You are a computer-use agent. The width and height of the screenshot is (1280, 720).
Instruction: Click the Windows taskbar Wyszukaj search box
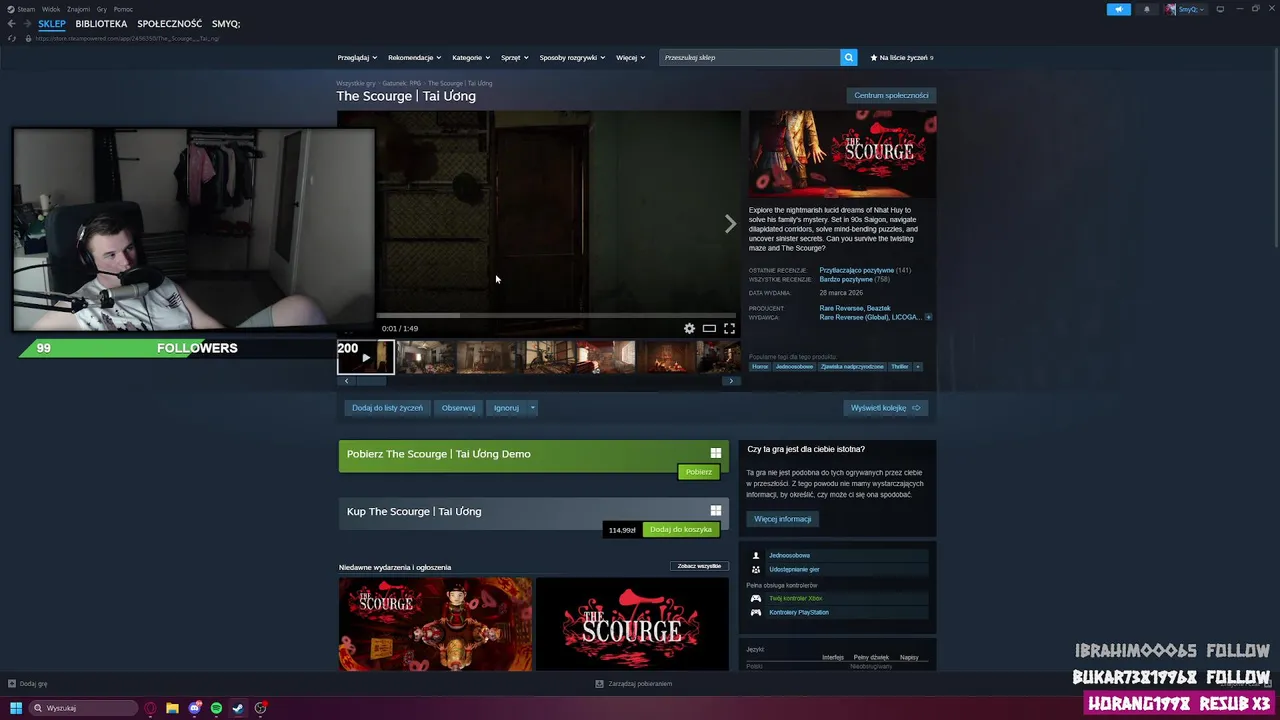(82, 708)
